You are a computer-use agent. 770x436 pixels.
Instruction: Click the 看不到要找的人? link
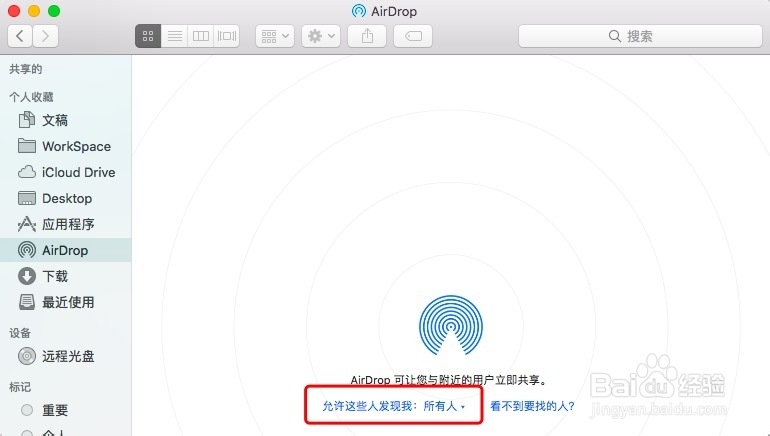tap(532, 406)
